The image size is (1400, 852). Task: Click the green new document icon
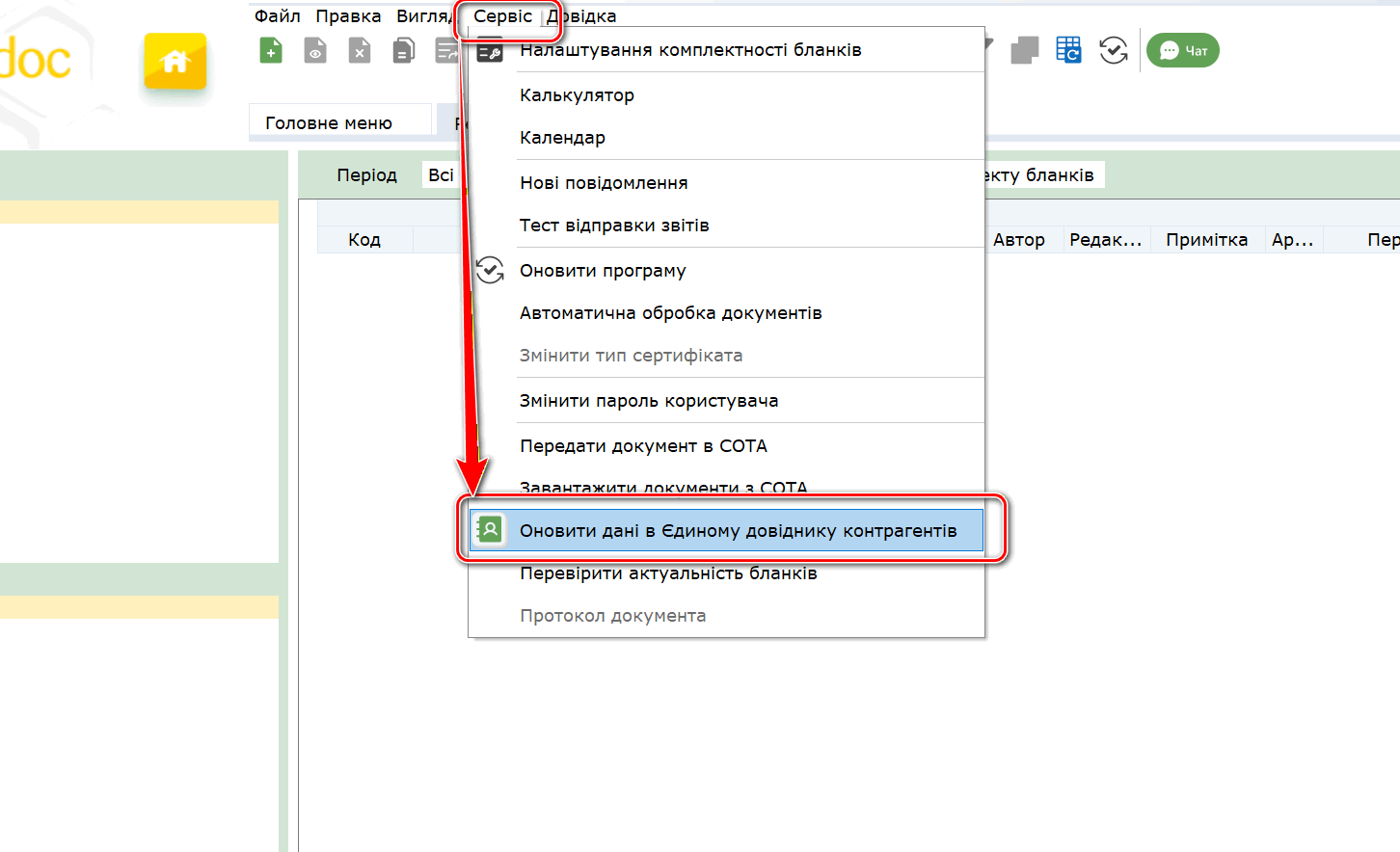(271, 50)
